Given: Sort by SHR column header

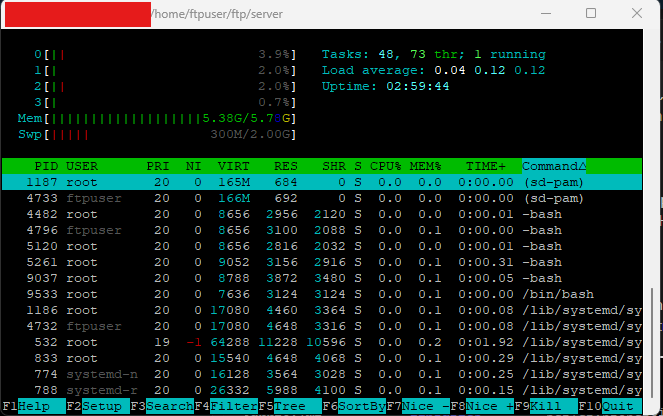Looking at the screenshot, I should click(x=334, y=166).
